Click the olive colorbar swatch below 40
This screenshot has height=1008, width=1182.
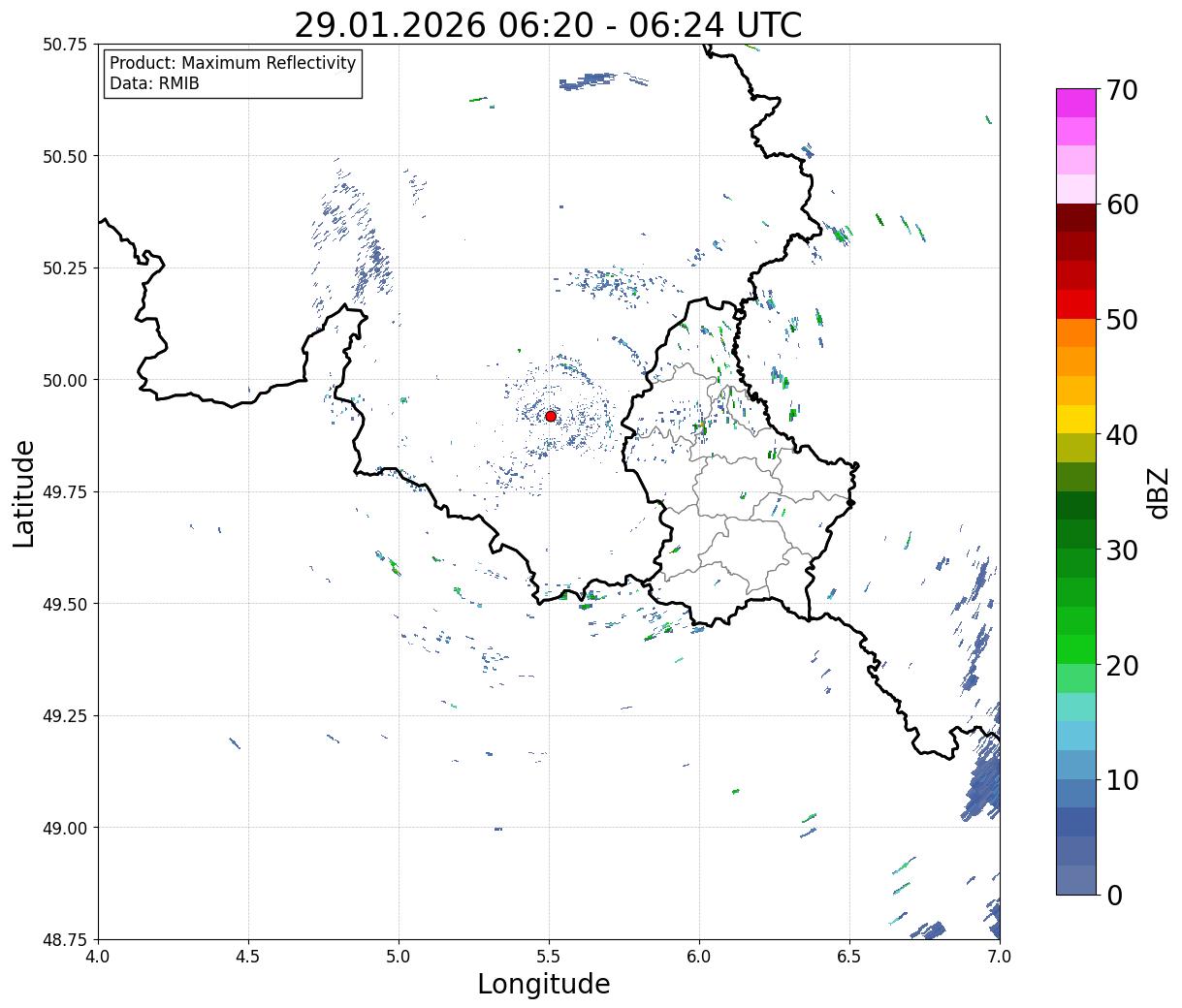pyautogui.click(x=1076, y=448)
